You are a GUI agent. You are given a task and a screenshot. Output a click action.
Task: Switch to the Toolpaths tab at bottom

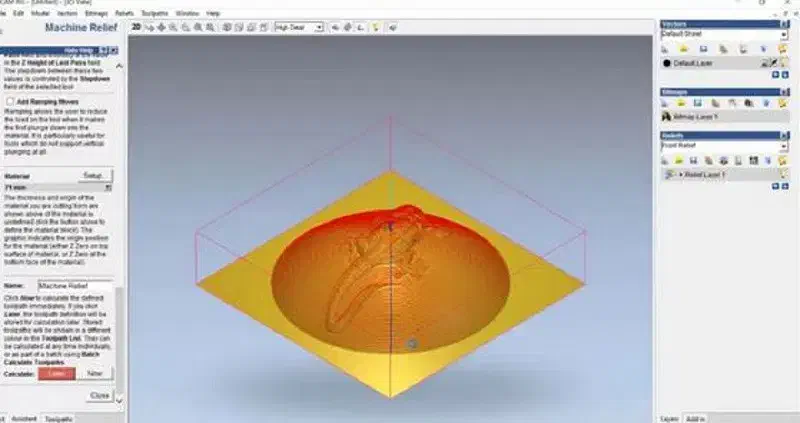pos(59,419)
